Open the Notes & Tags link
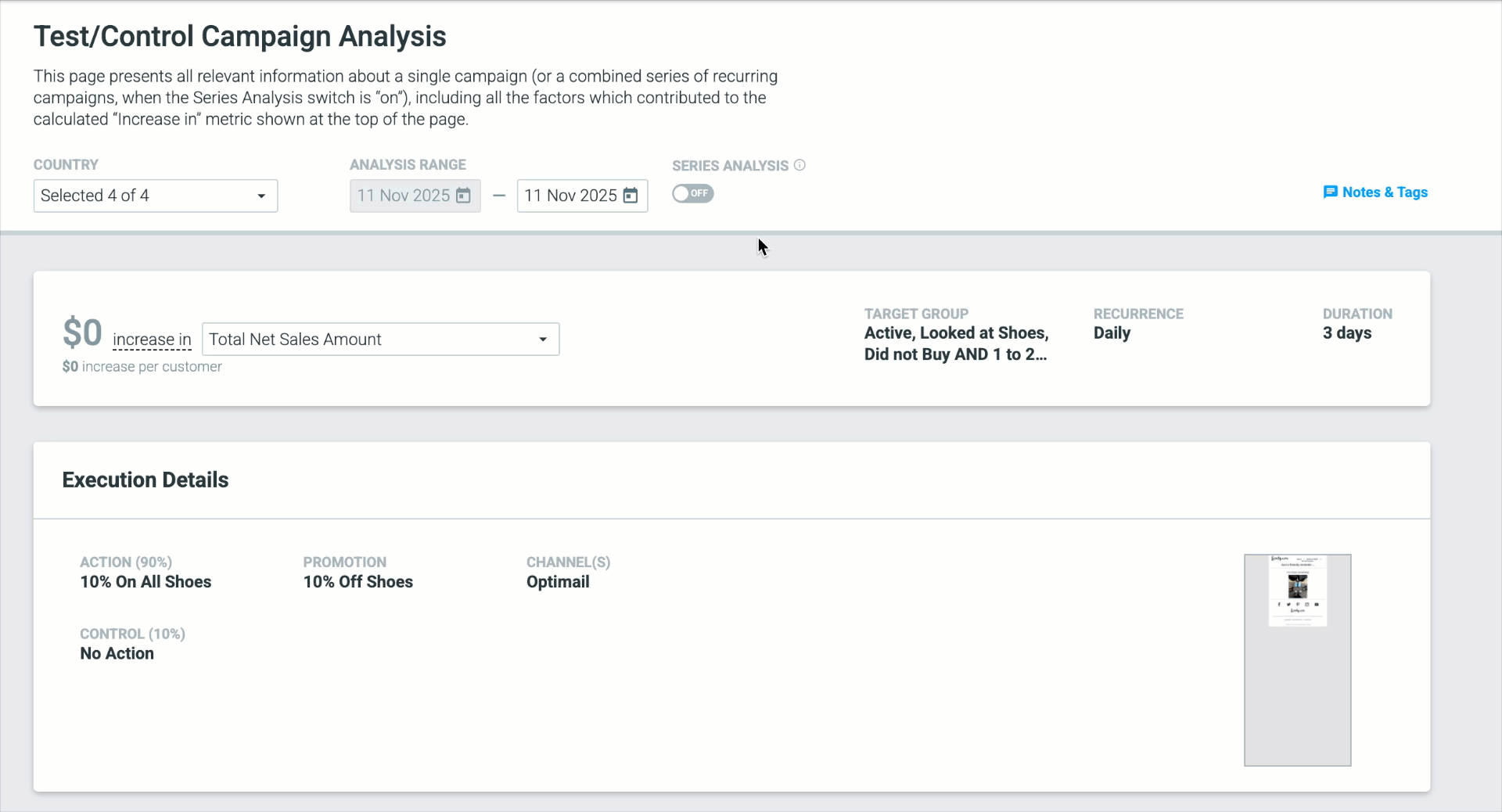The width and height of the screenshot is (1502, 812). pos(1375,192)
